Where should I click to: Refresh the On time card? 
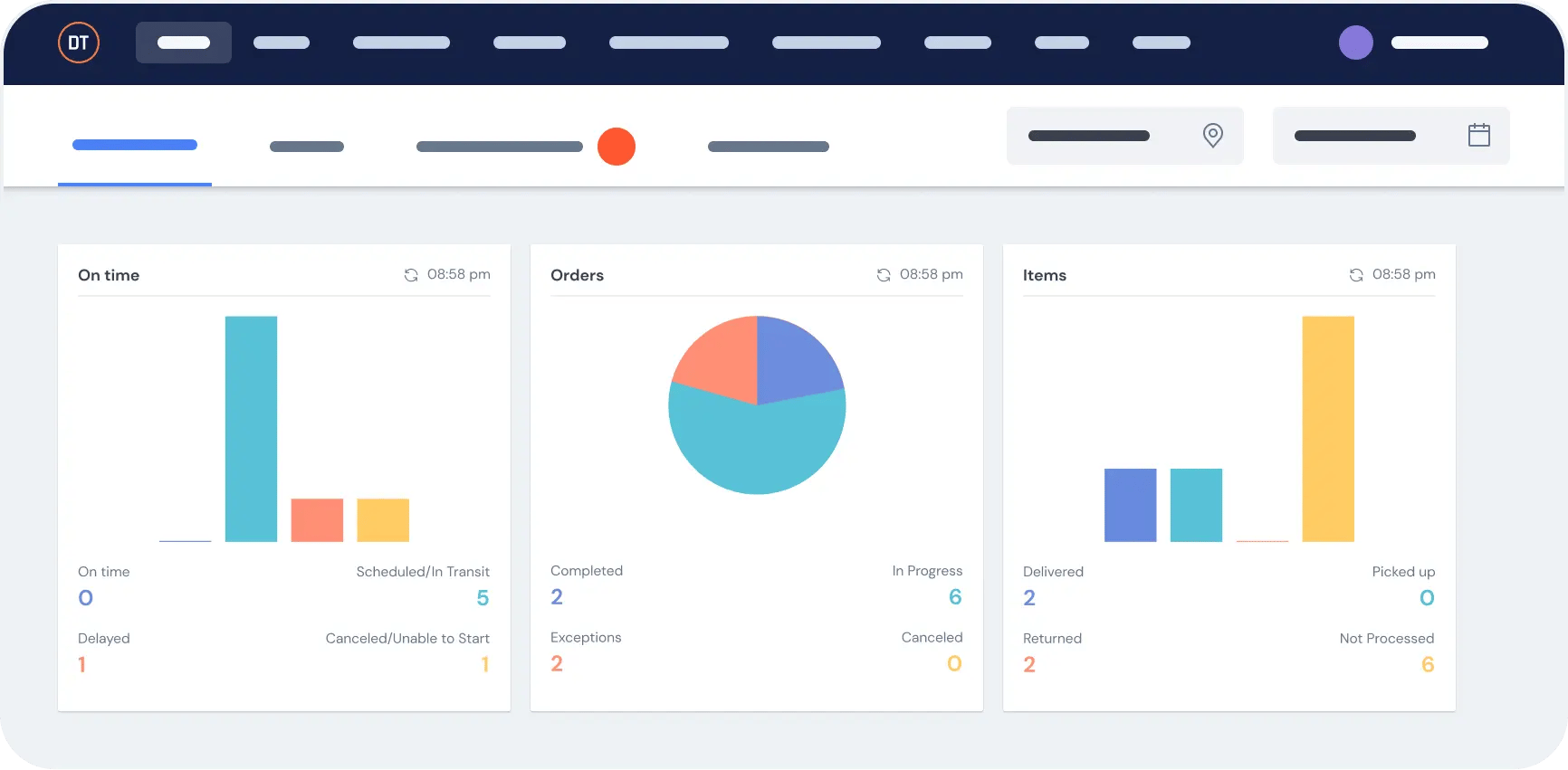point(411,275)
